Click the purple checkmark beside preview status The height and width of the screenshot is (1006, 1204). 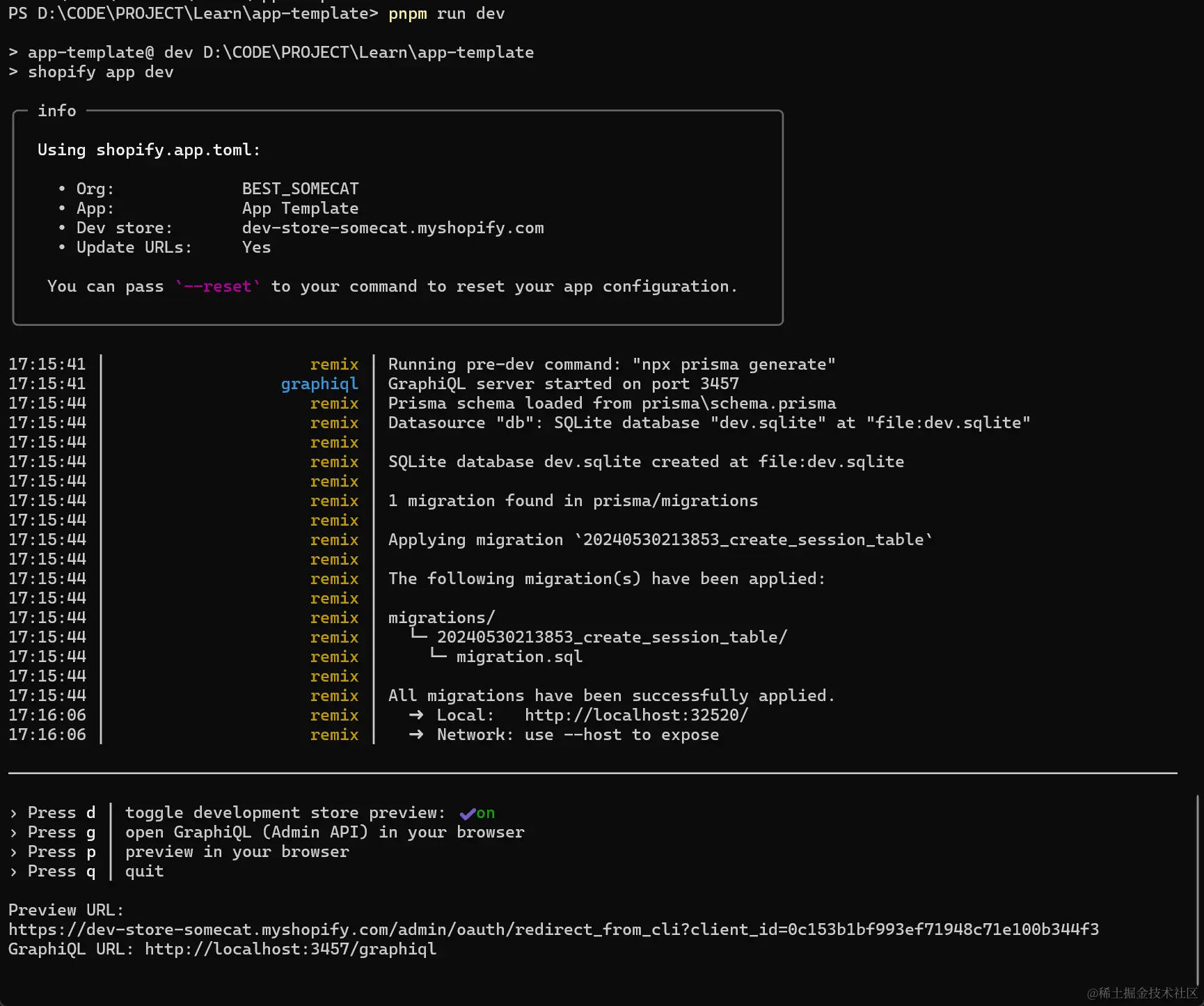(x=467, y=813)
